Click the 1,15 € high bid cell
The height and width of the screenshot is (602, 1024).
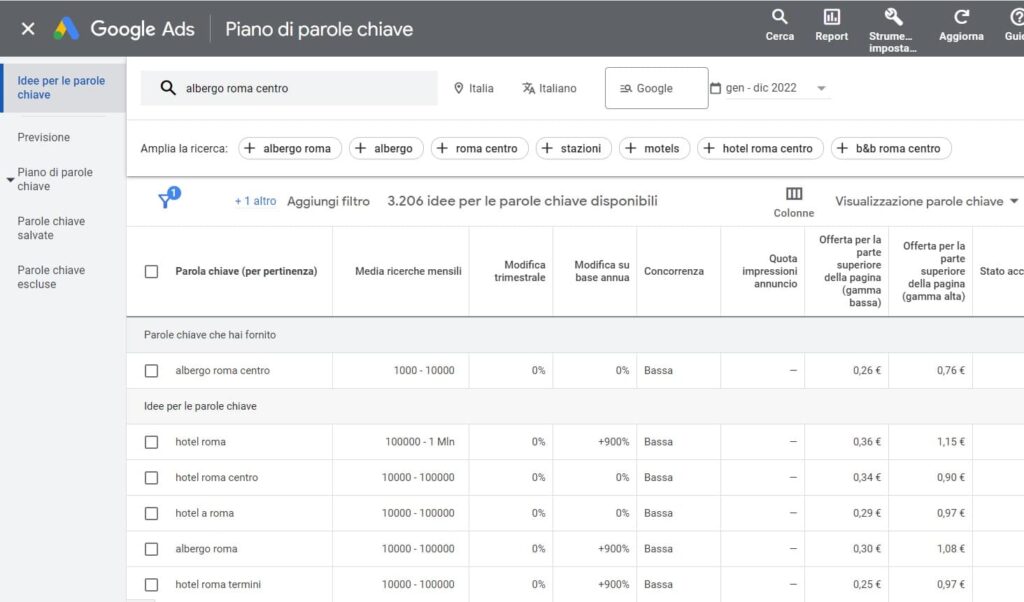[951, 442]
